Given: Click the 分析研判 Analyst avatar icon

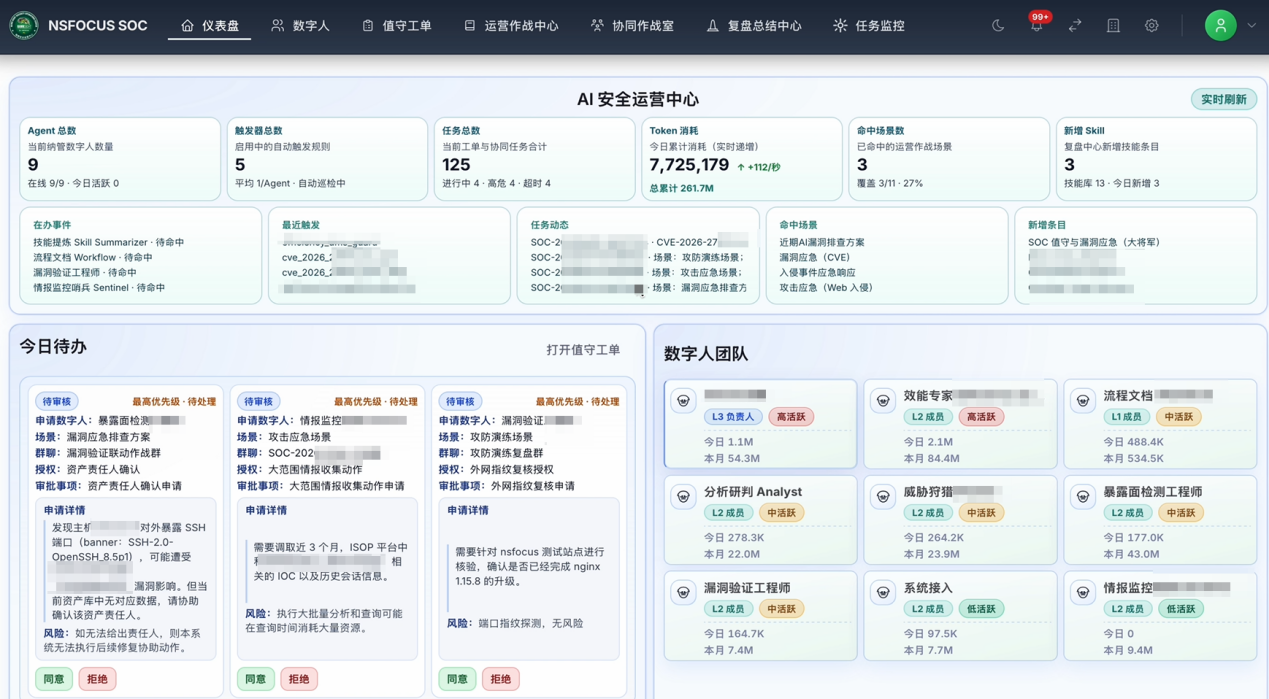Looking at the screenshot, I should click(x=683, y=497).
